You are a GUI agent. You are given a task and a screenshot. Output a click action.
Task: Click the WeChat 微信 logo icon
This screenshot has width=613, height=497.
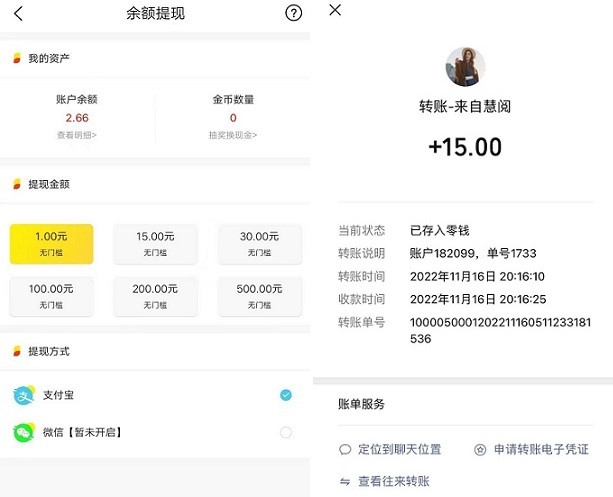coord(23,432)
